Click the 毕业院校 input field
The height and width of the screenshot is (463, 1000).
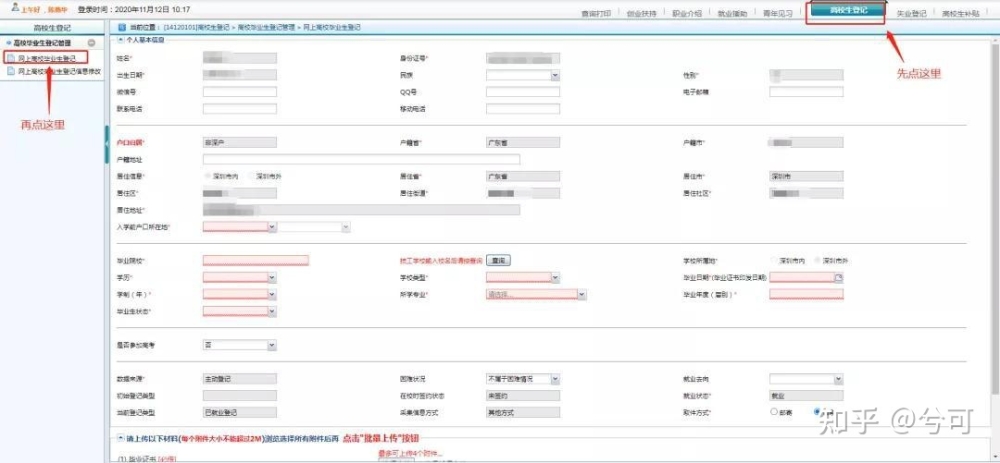(256, 260)
